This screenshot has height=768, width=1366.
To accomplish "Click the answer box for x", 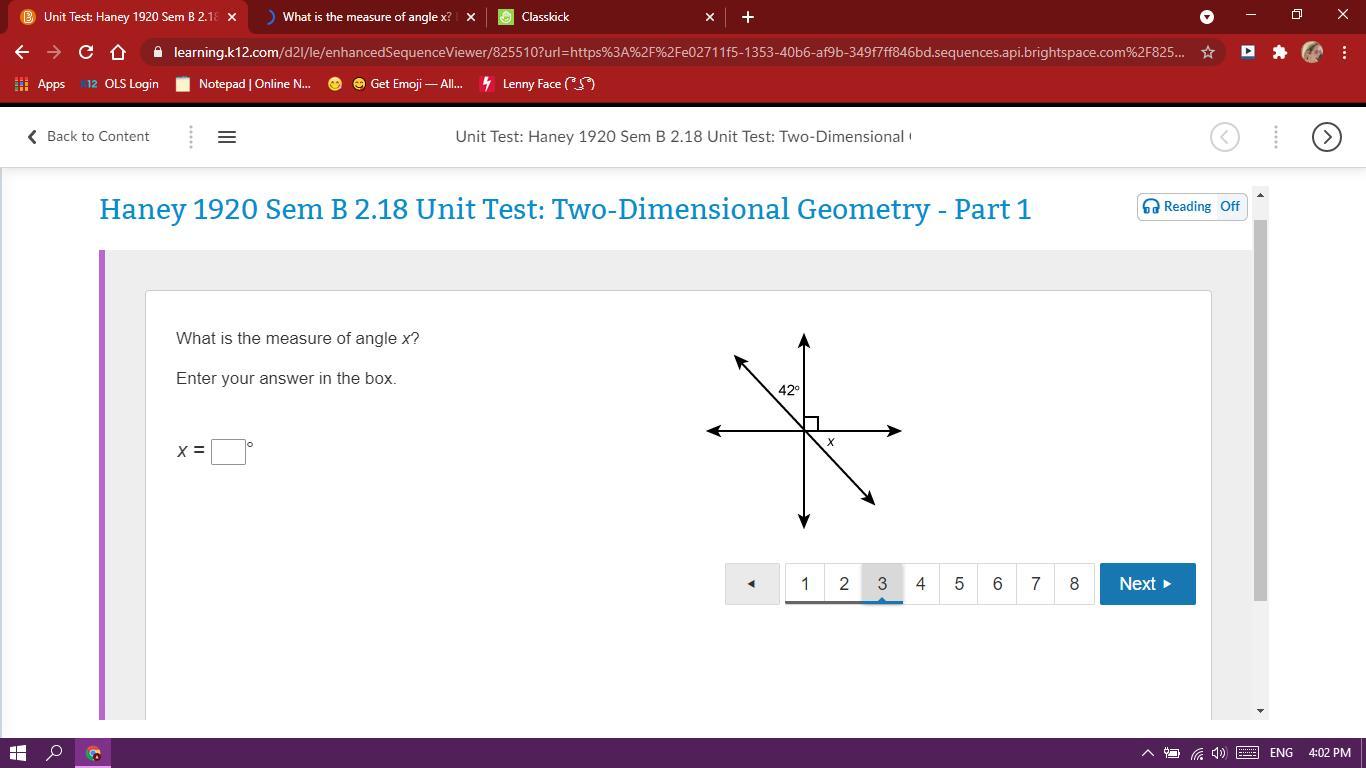I will [228, 451].
